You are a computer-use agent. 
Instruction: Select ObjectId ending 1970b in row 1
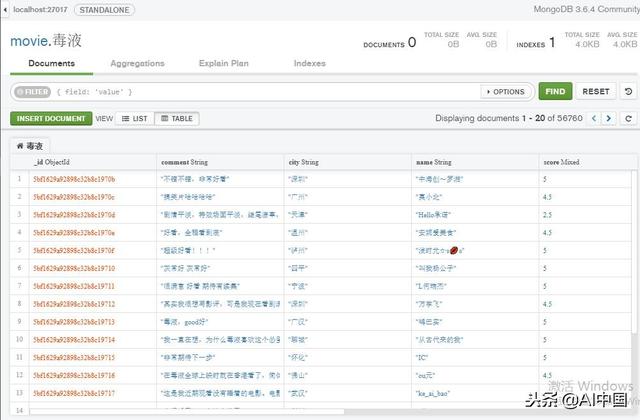click(x=74, y=179)
